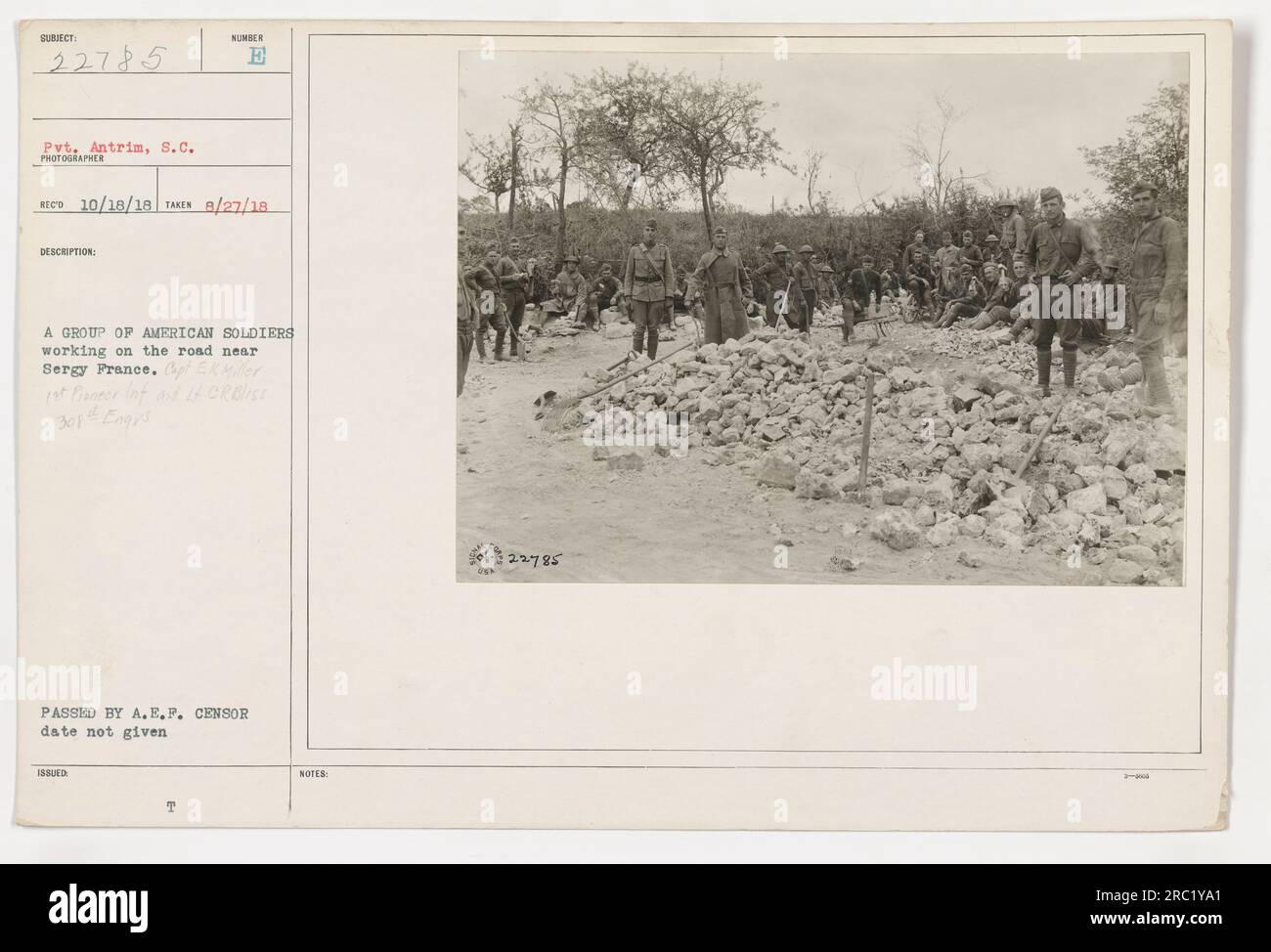The height and width of the screenshot is (952, 1271).
Task: Click the words "Sergy France."
Action: pyautogui.click(x=102, y=370)
